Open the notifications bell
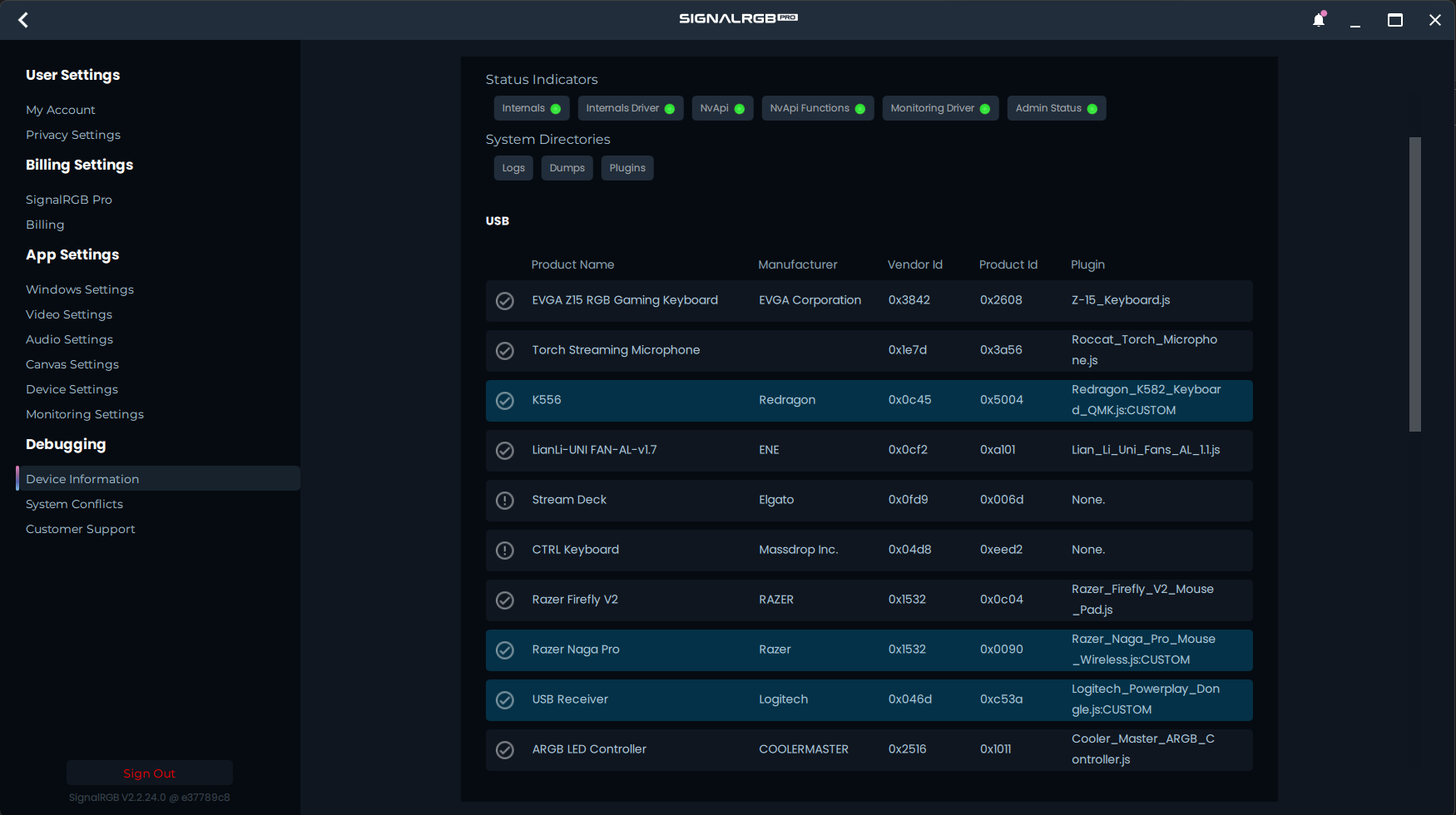The height and width of the screenshot is (815, 1456). (1319, 20)
